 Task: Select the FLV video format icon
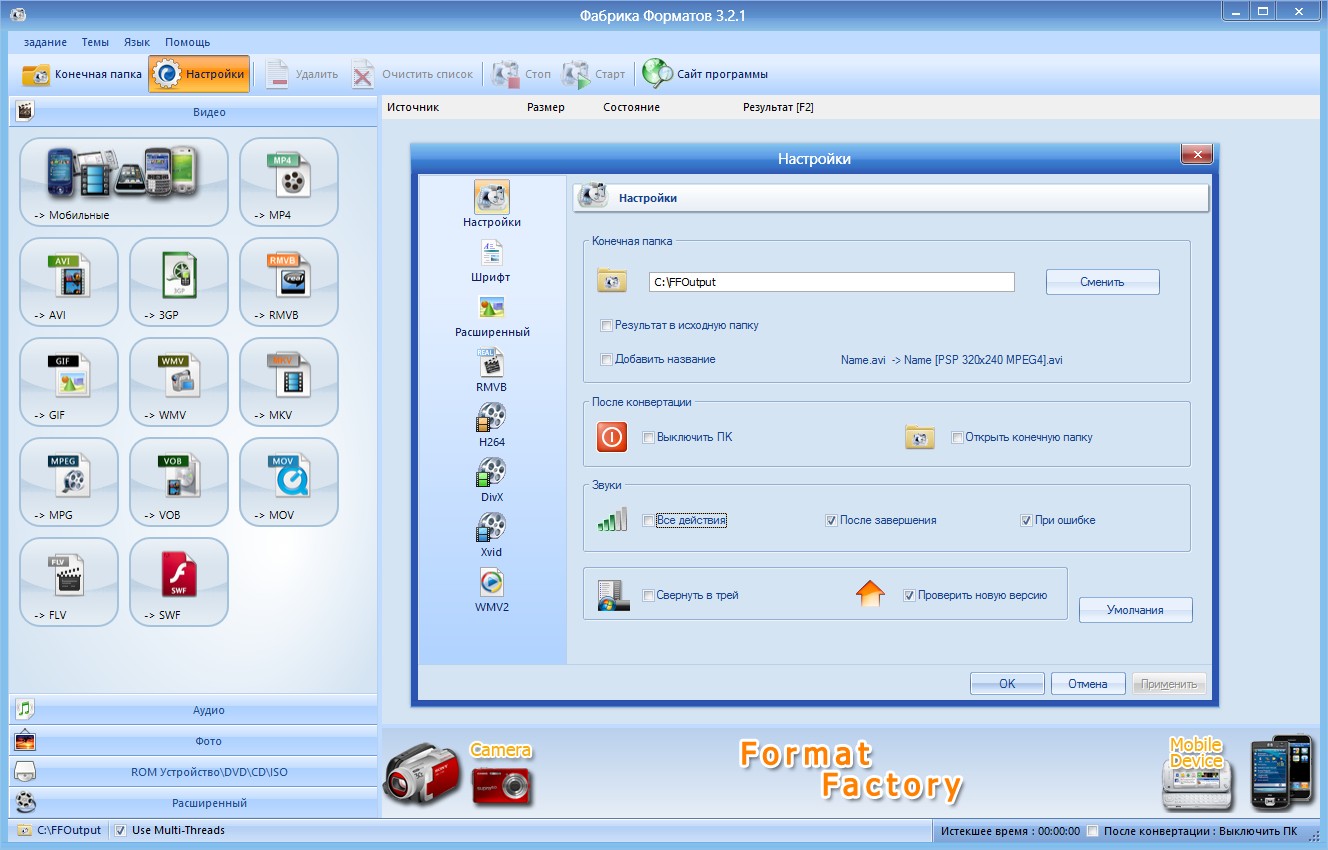point(69,582)
